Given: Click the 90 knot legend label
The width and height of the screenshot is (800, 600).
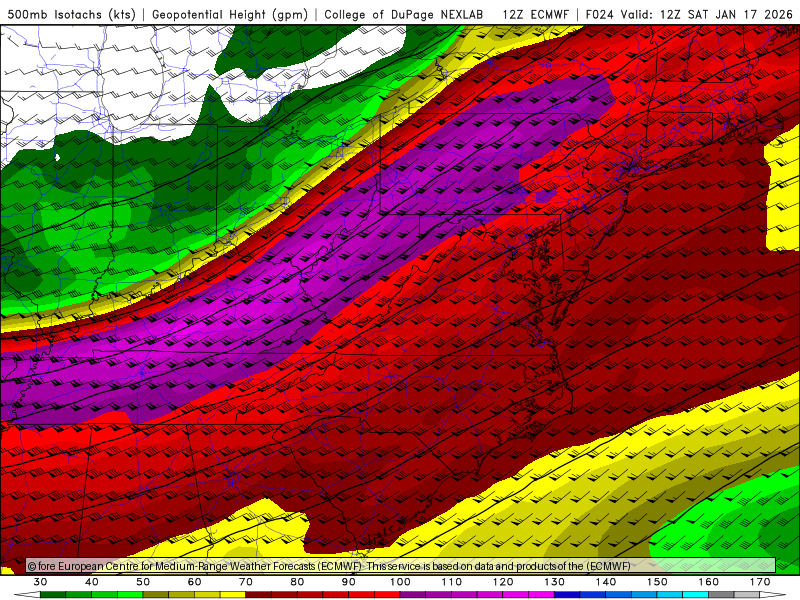Looking at the screenshot, I should [349, 582].
